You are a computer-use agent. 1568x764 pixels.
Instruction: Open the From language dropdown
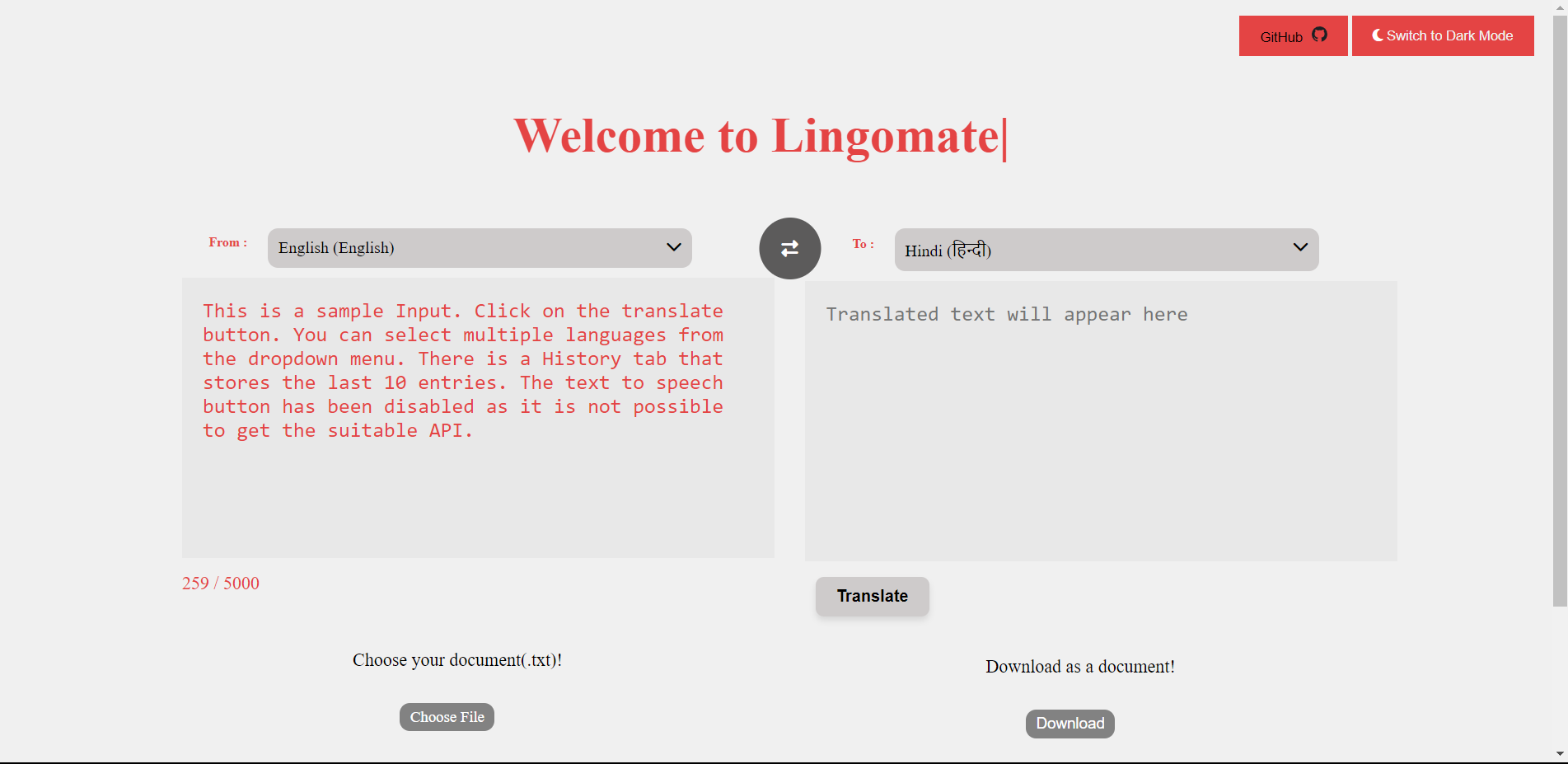pyautogui.click(x=480, y=248)
